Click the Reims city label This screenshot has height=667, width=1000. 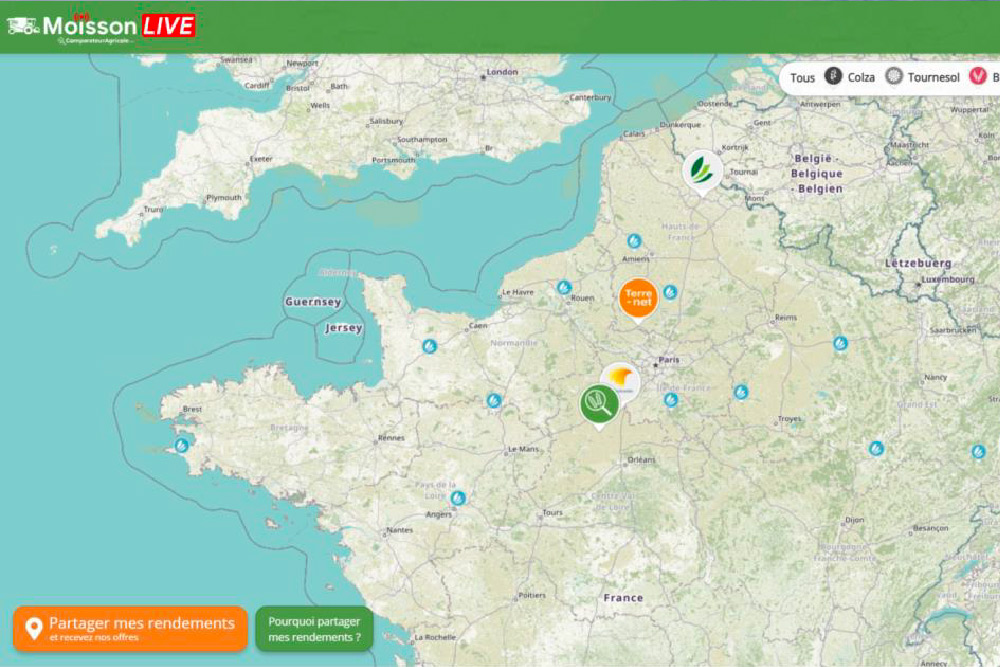[786, 317]
